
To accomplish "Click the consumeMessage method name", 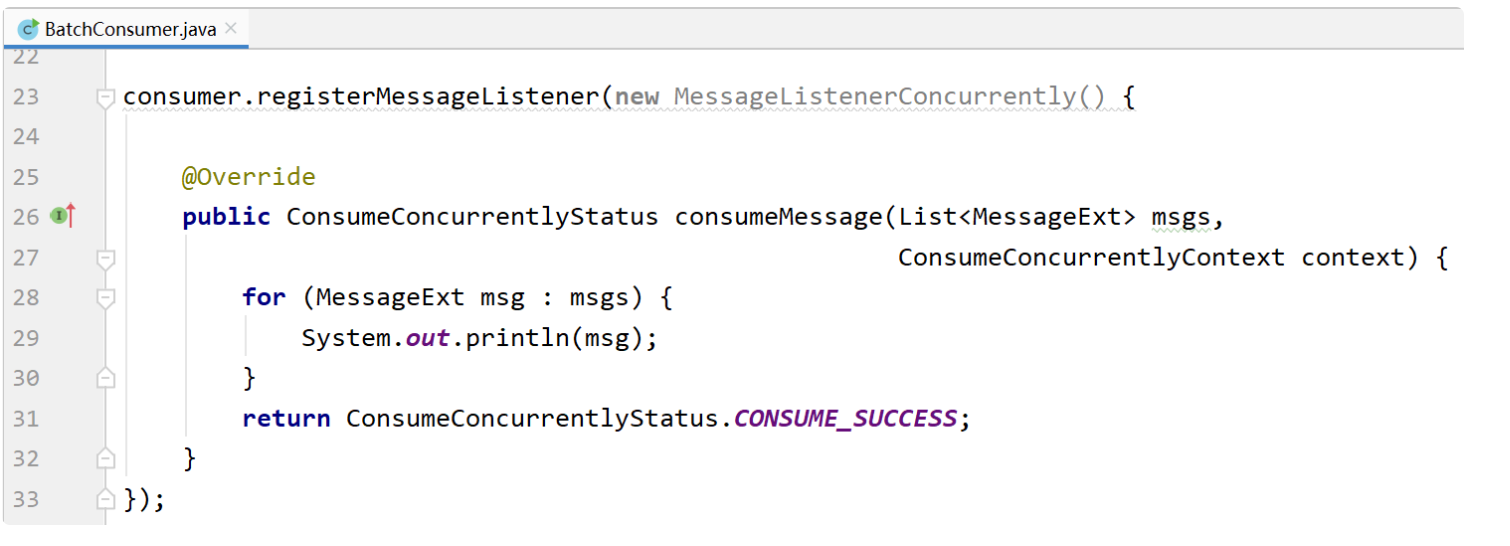I will pos(777,217).
